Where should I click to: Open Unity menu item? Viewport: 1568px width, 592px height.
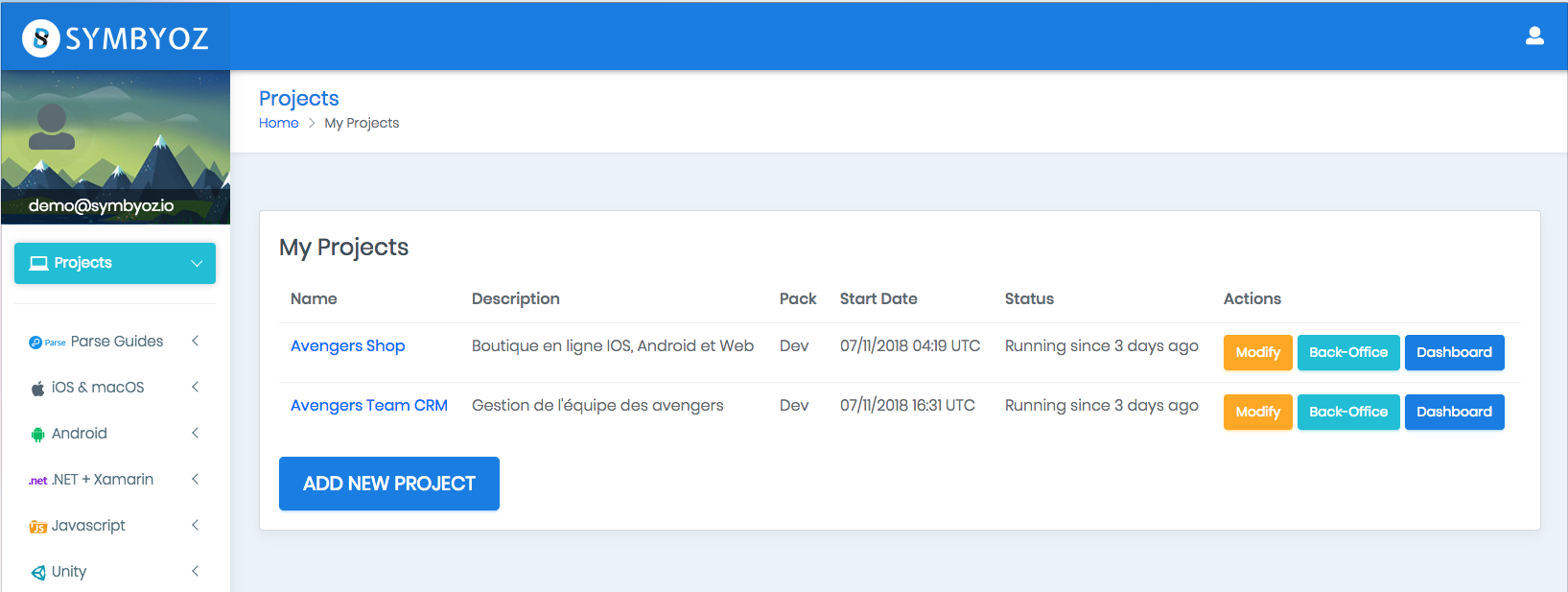[x=115, y=572]
